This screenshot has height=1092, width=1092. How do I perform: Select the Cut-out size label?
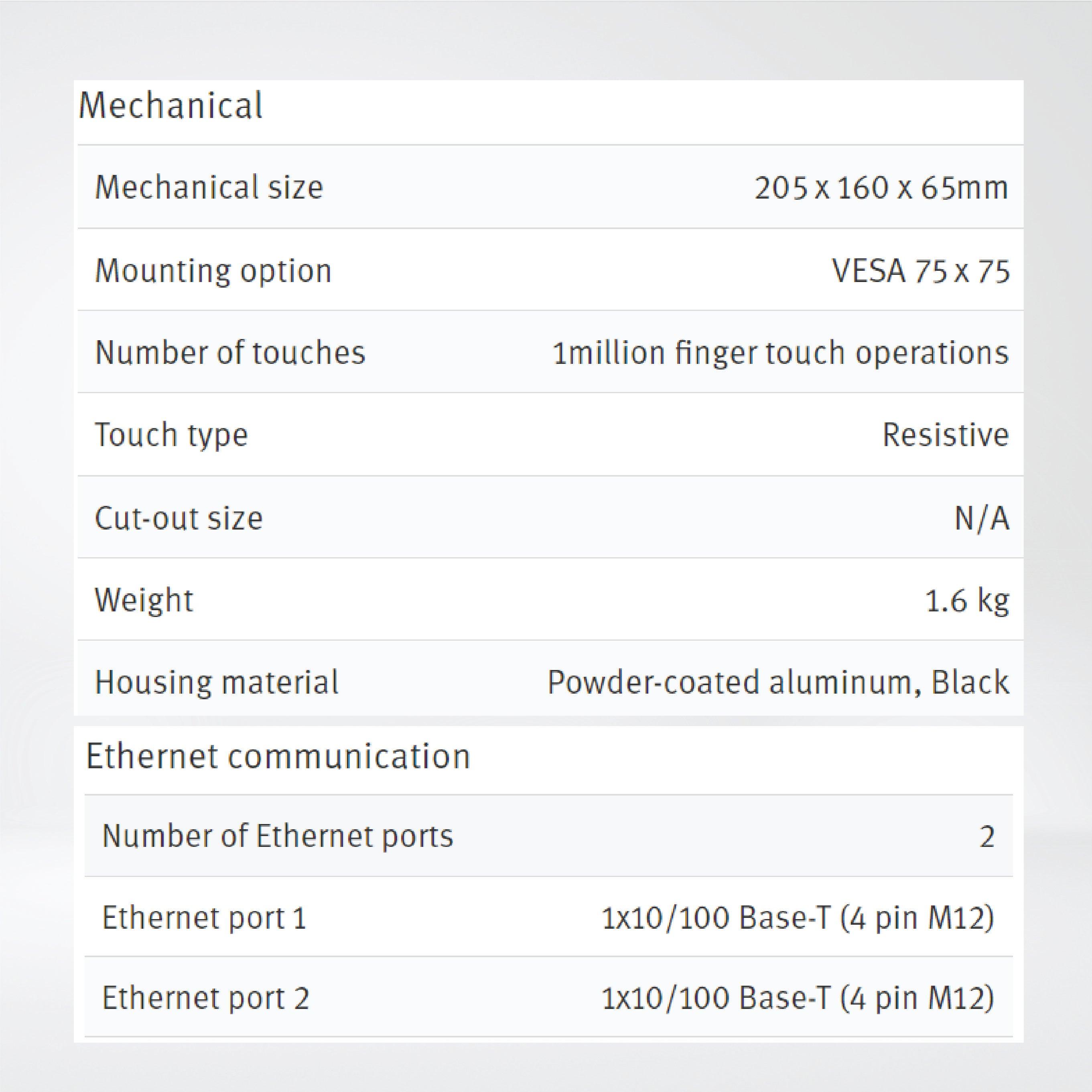tap(179, 518)
